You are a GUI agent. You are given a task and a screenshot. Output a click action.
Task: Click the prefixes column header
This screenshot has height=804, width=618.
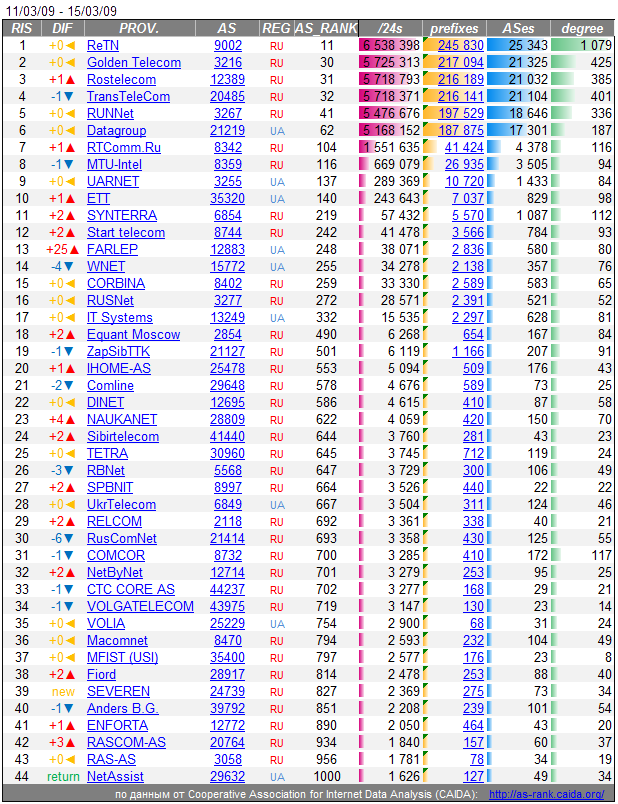(454, 29)
